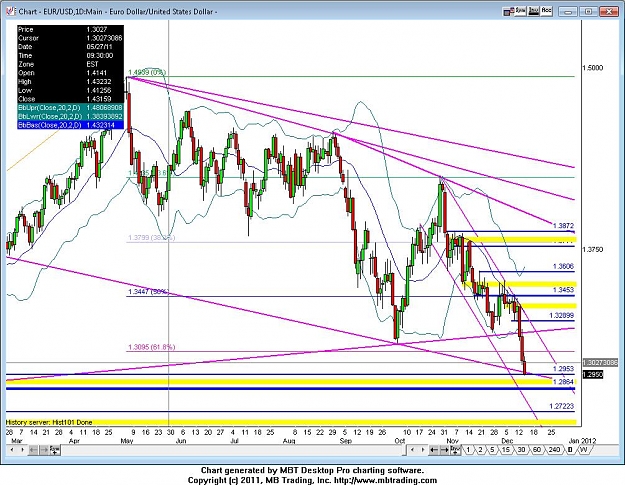Click the Date 05/27/11 row in data box
This screenshot has width=625, height=485.
[x=70, y=47]
